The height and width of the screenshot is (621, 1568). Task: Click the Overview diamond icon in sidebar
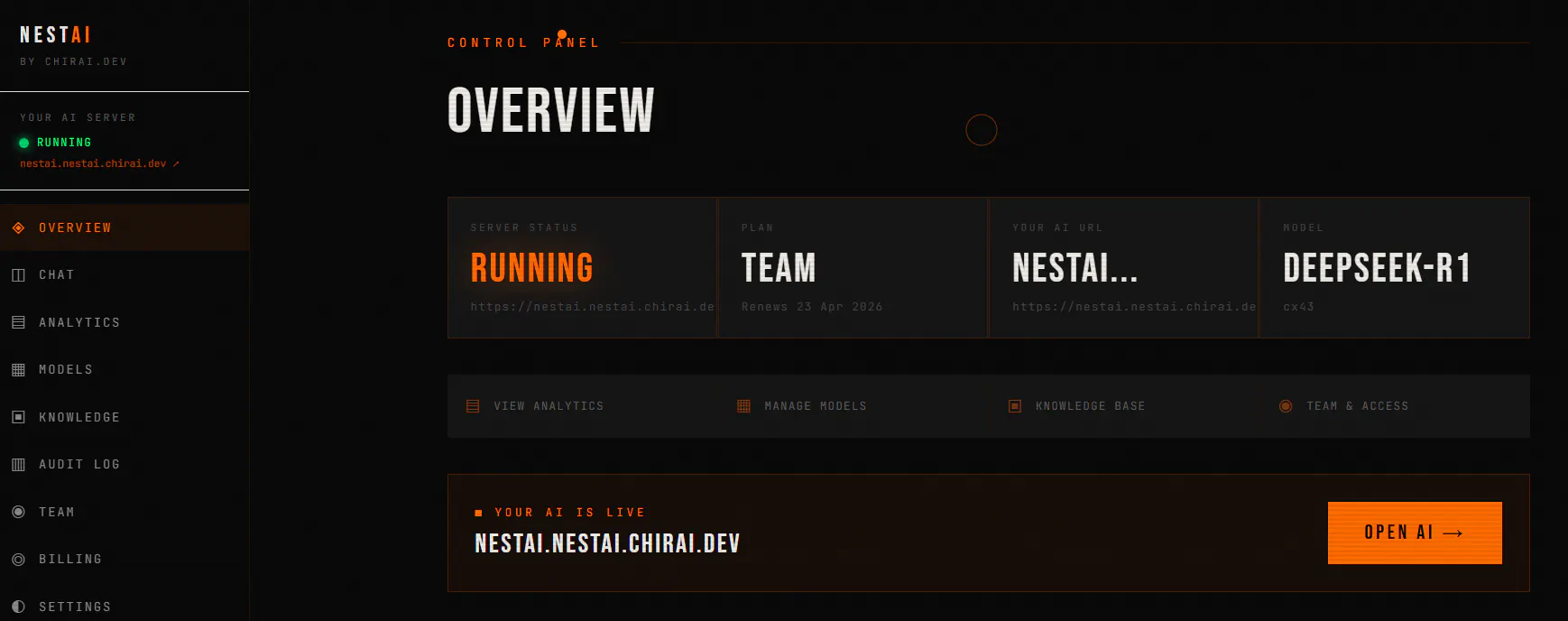point(18,228)
